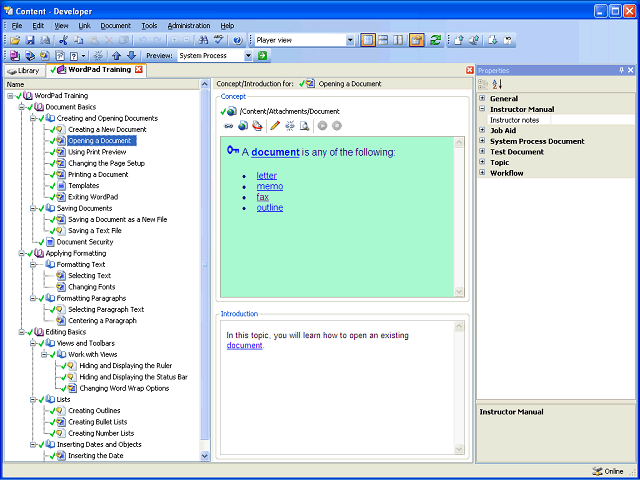This screenshot has width=640, height=480.
Task: Click the pin icon on Properties panel
Action: 621,71
